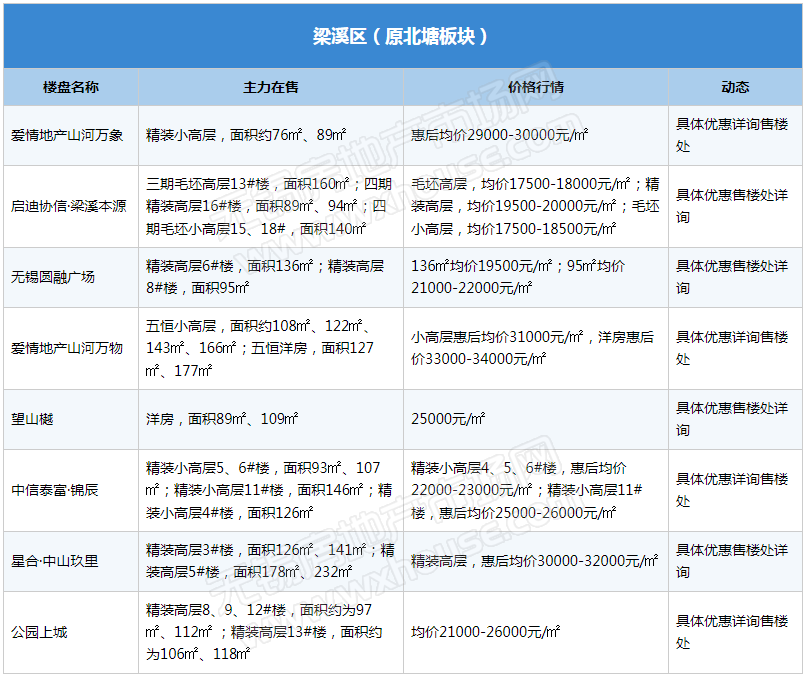Select the 精装小高层 面积约76㎡、89㎡ cell
Image resolution: width=806 pixels, height=677 pixels.
(246, 135)
